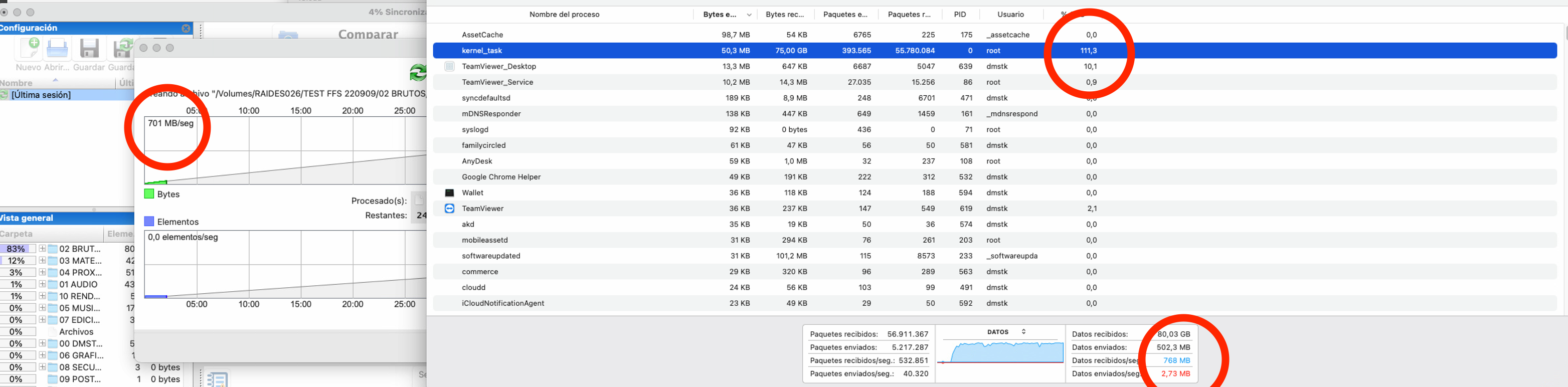The image size is (1568, 387).
Task: Click the Nombre del proceso column header
Action: coord(564,14)
